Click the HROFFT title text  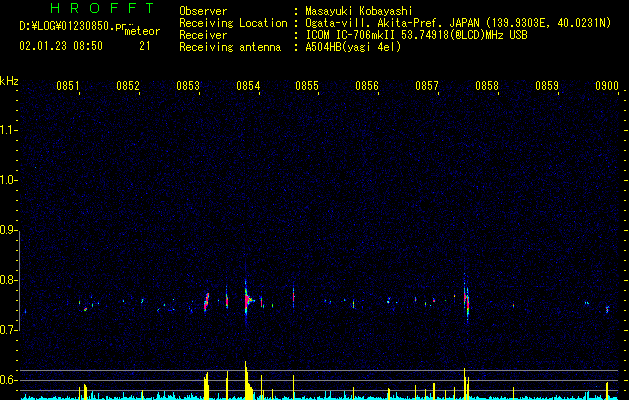[x=102, y=8]
